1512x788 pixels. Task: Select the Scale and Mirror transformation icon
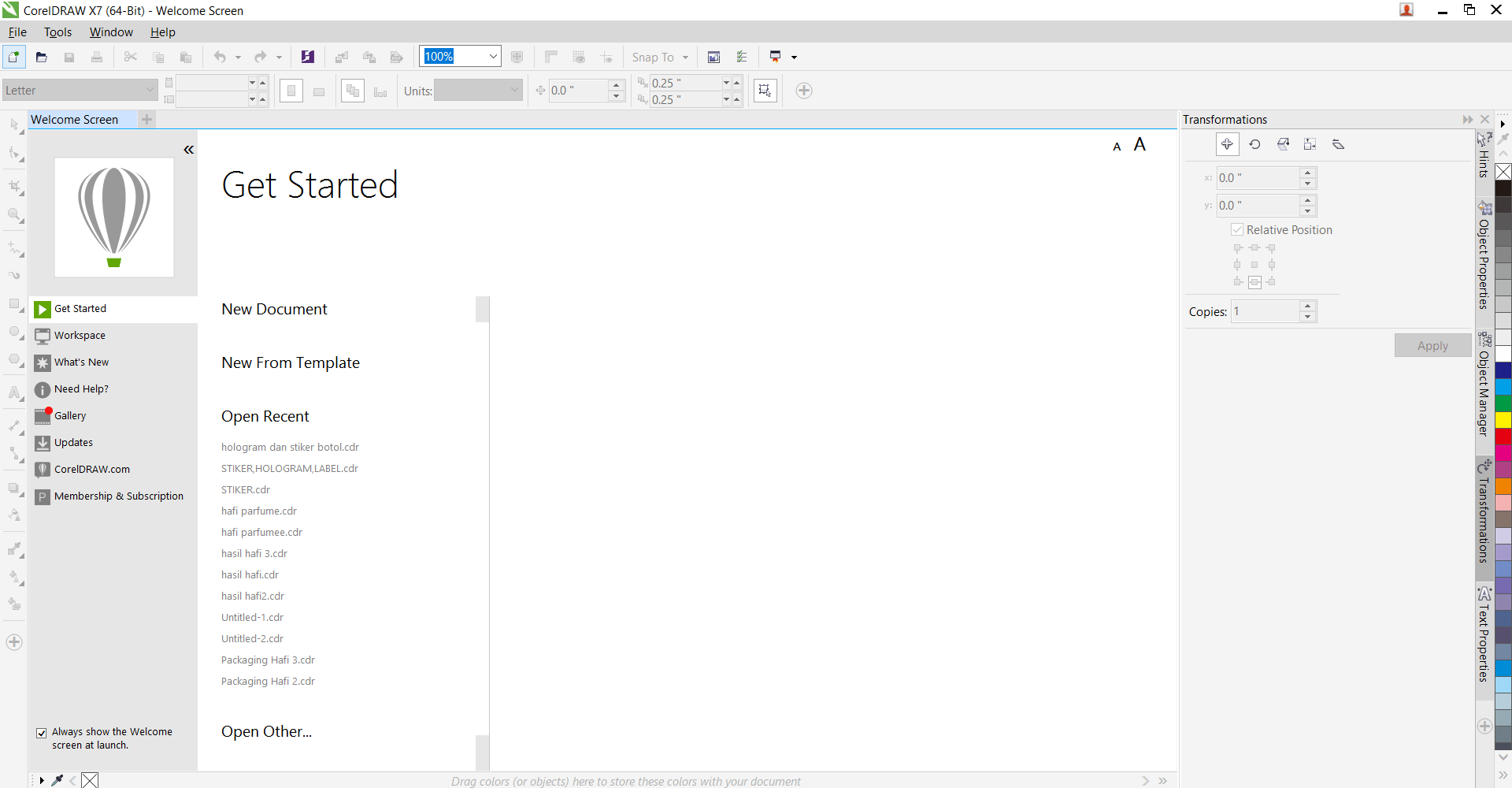pyautogui.click(x=1283, y=144)
